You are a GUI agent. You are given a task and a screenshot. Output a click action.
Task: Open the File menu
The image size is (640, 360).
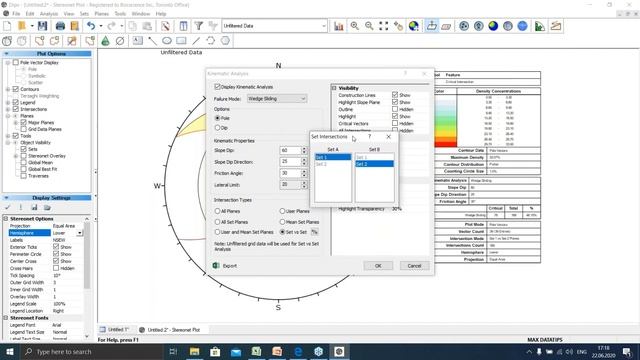(x=16, y=14)
